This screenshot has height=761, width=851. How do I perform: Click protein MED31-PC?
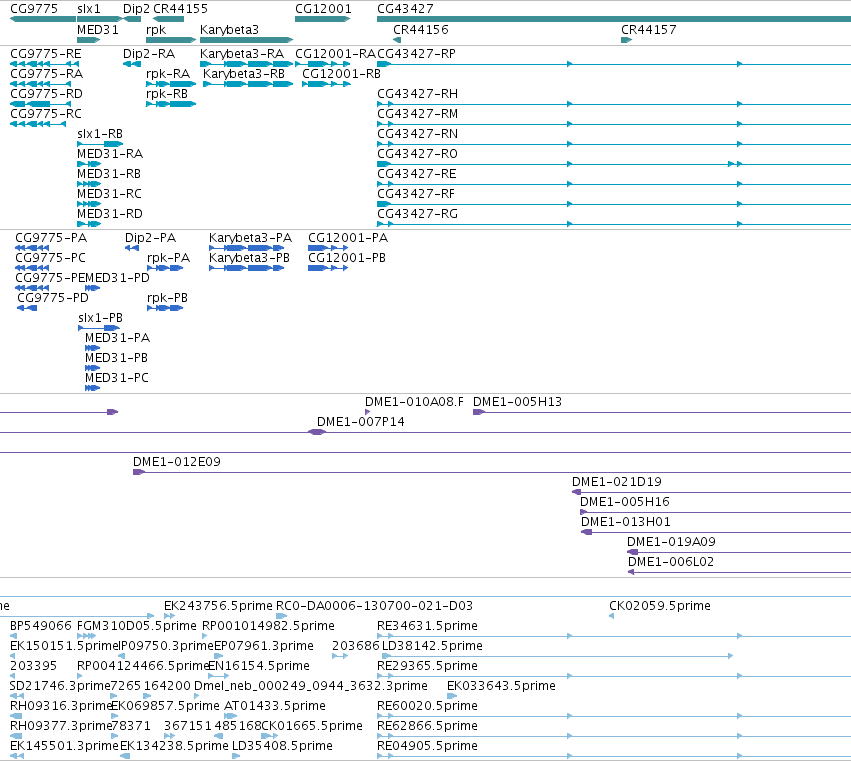(117, 378)
